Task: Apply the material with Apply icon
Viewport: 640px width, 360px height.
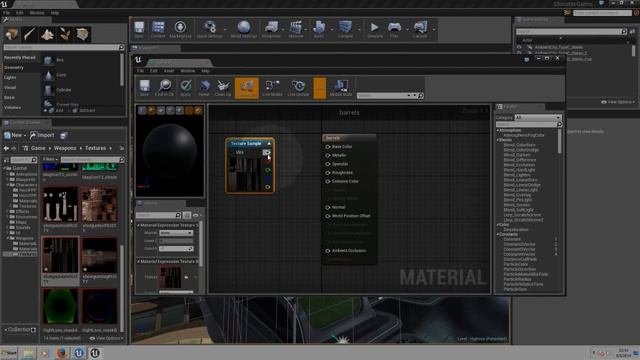Action: coord(186,88)
